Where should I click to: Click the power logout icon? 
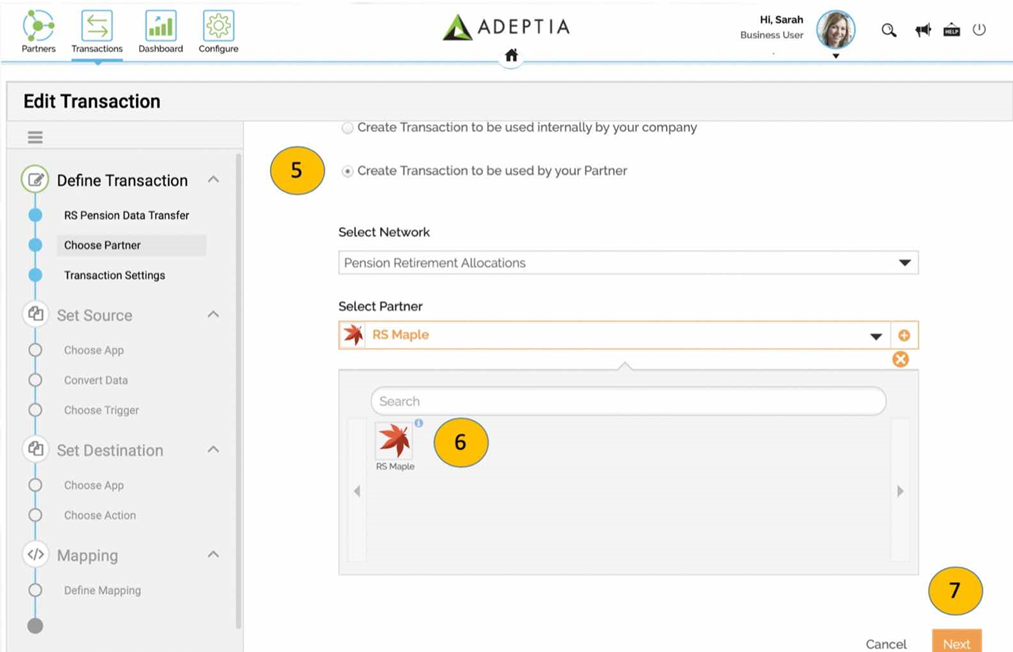[979, 30]
